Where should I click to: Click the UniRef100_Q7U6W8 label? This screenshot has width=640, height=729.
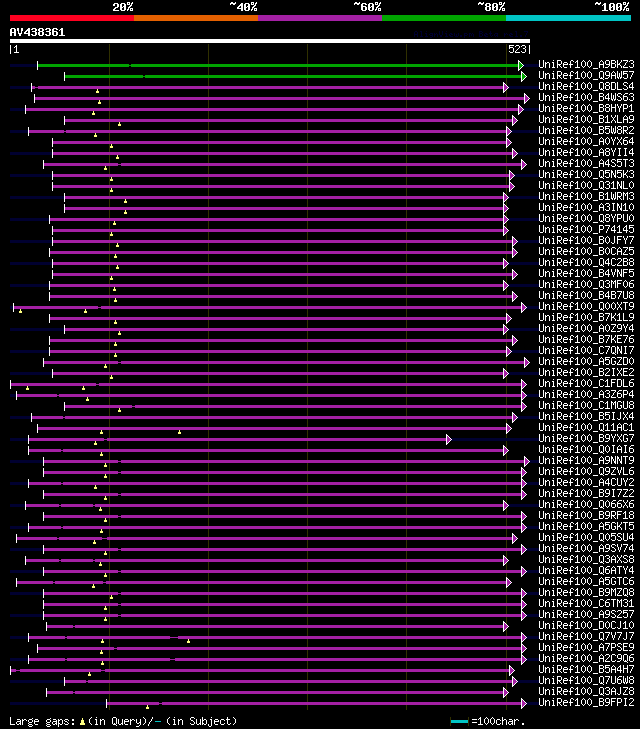click(586, 680)
